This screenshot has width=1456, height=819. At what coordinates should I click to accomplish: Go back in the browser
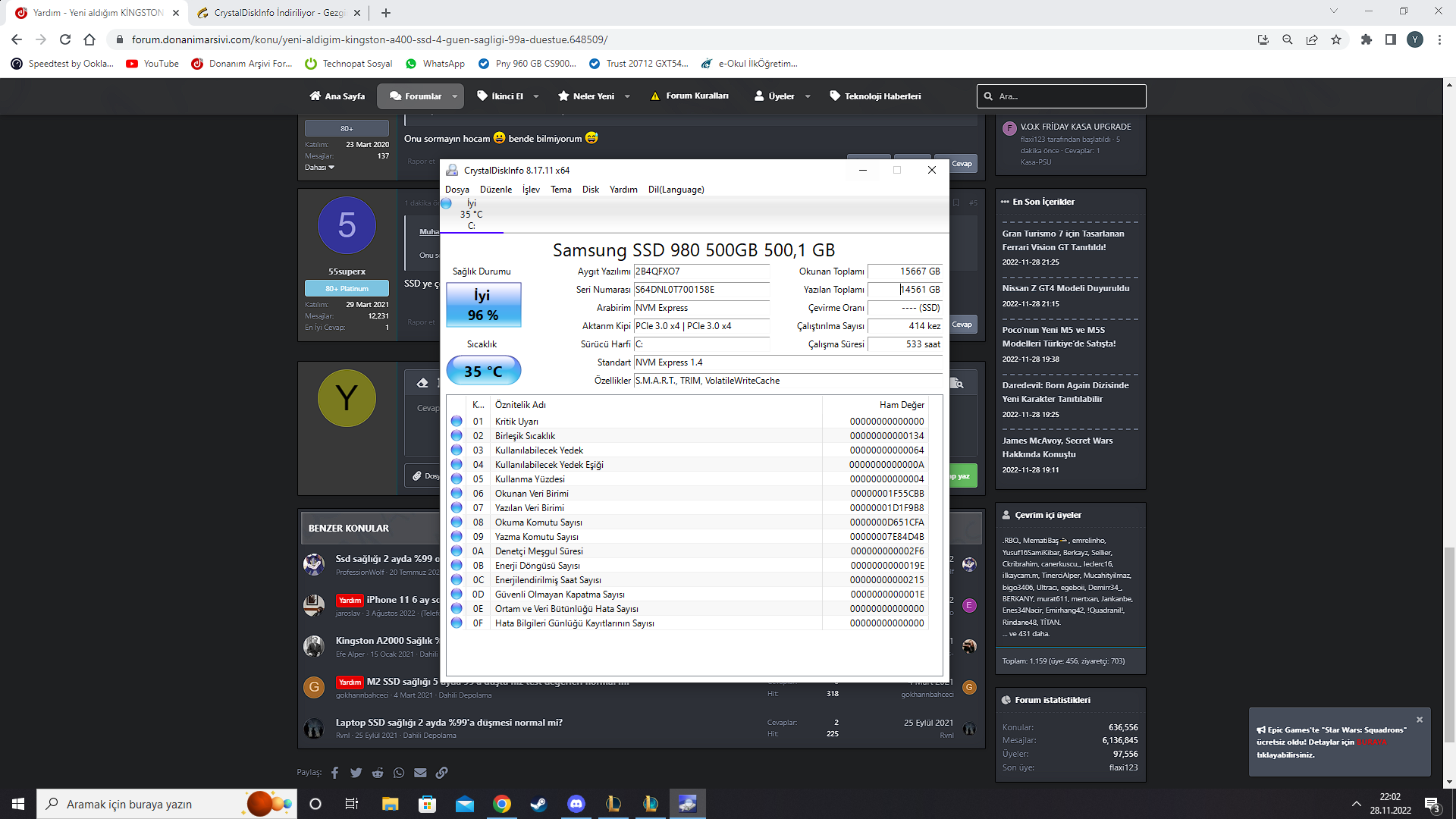(x=17, y=39)
